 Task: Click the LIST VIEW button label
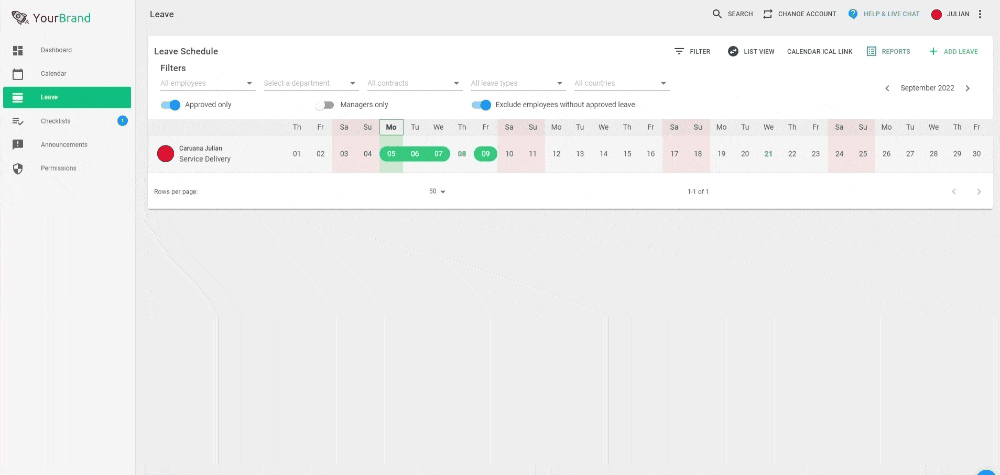click(759, 52)
